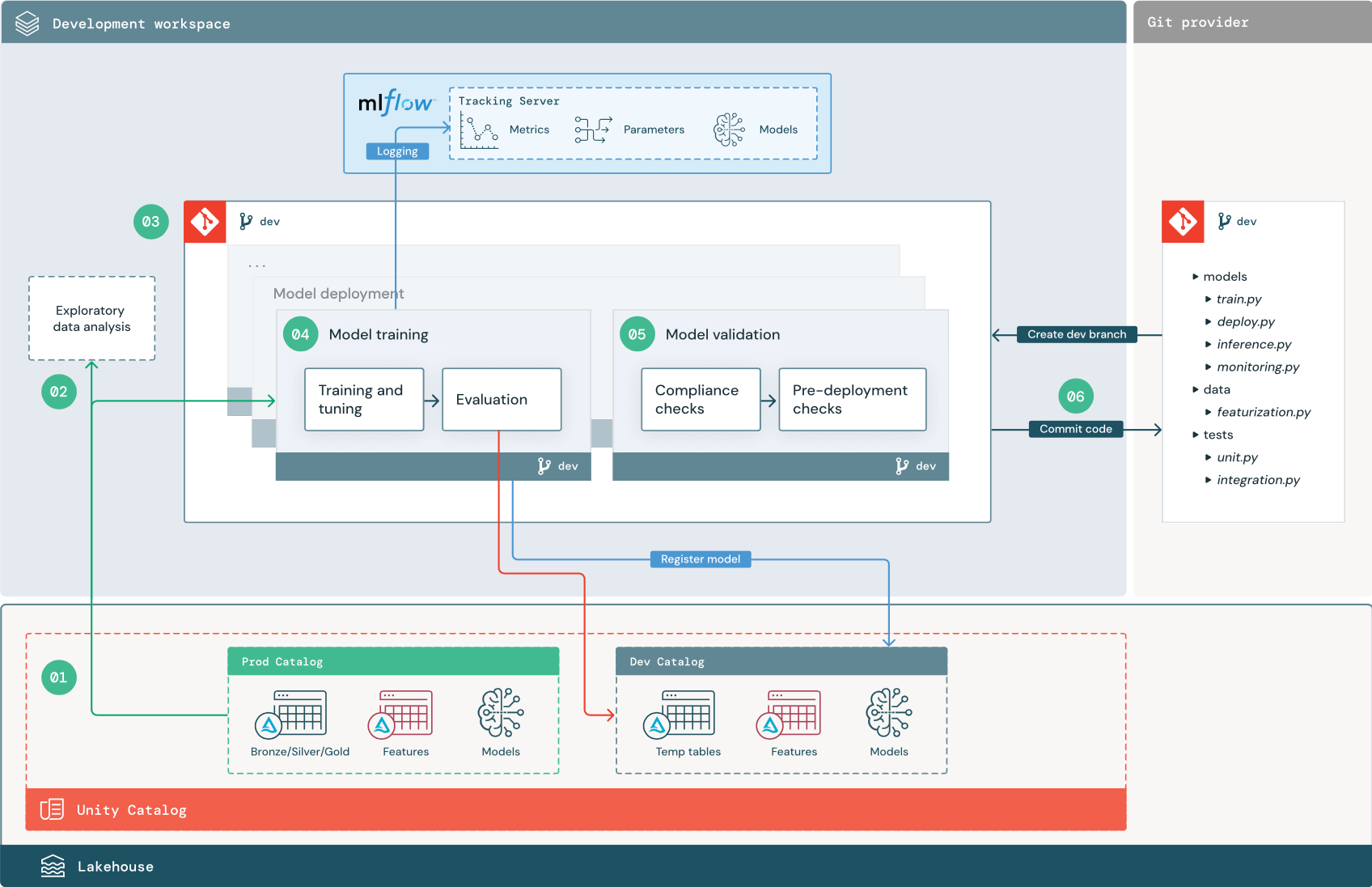
Task: Click the mlflow logo
Action: point(396,104)
